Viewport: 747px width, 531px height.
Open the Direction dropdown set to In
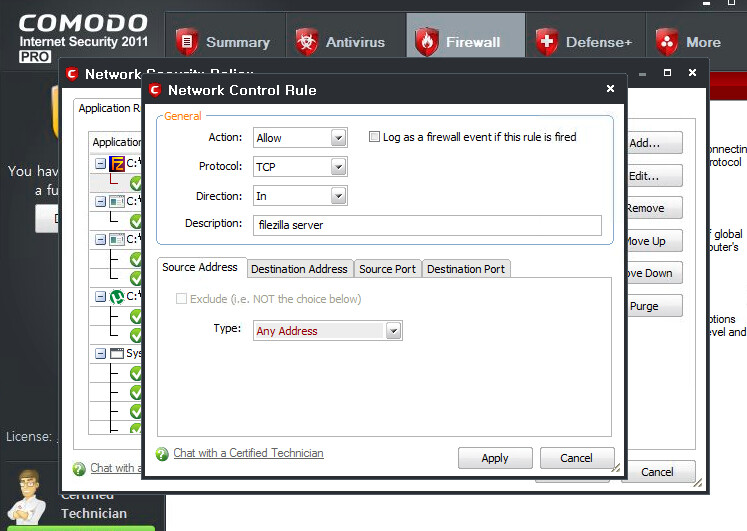coord(300,196)
